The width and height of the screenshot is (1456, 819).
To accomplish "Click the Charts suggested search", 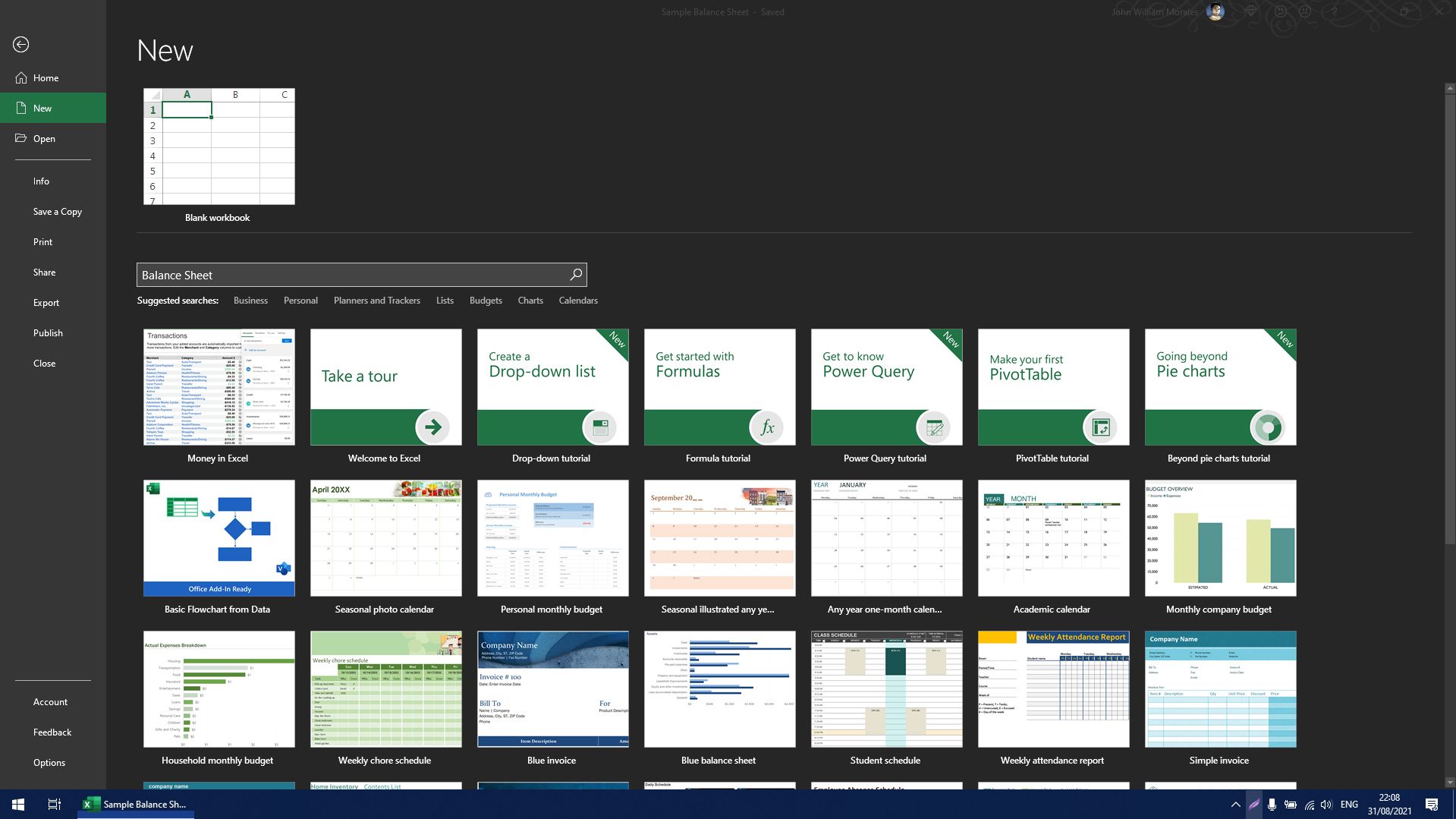I will [530, 301].
